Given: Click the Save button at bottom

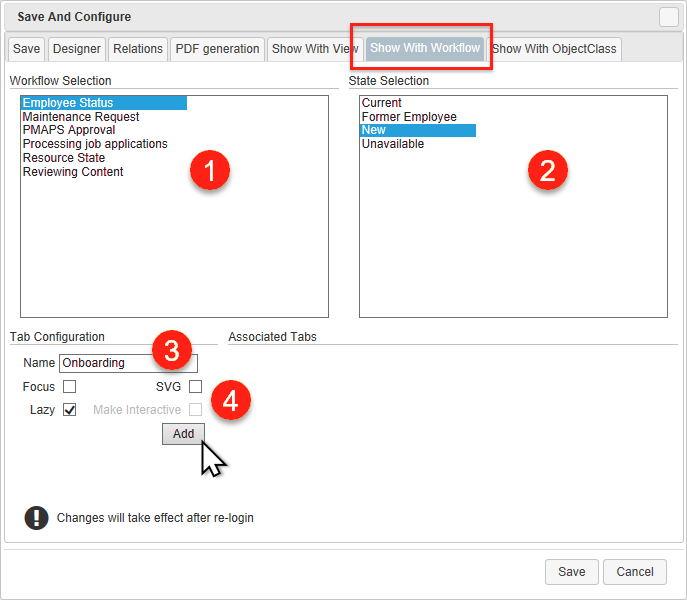Looking at the screenshot, I should point(571,572).
